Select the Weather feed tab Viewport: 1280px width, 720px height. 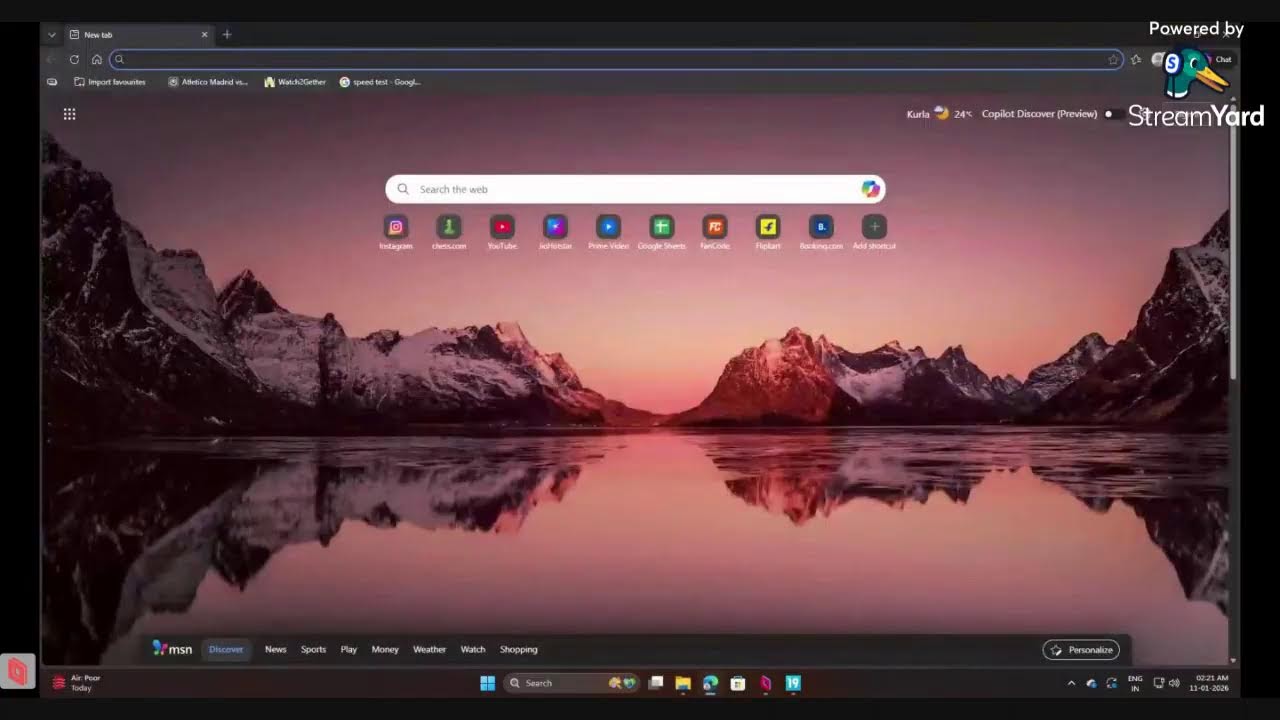click(x=429, y=649)
